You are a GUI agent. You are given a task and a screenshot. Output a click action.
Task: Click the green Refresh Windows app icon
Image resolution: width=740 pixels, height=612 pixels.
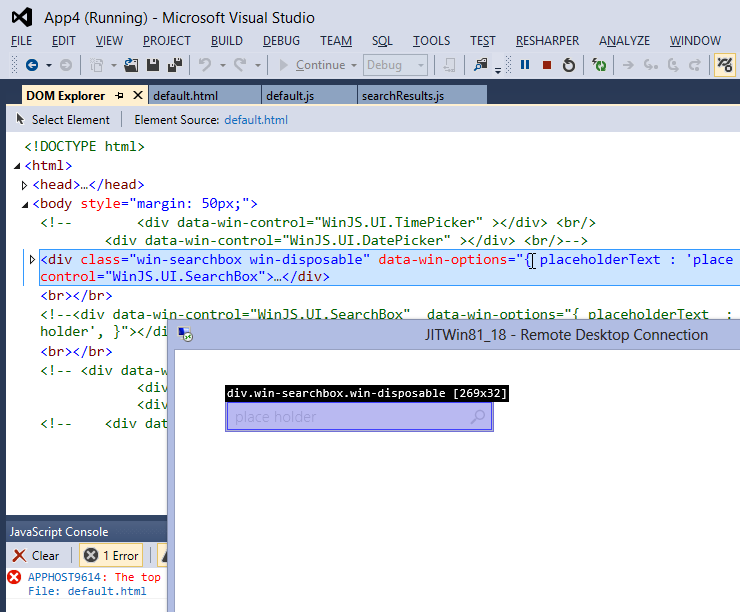(x=599, y=65)
